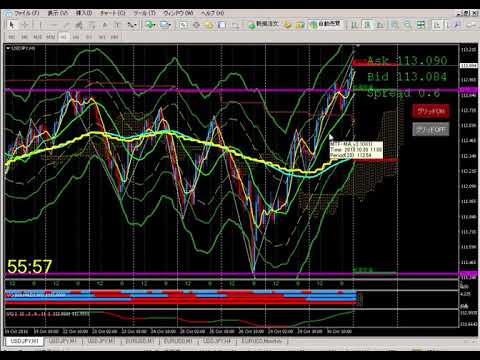Select the text tool in toolbar
The image size is (480, 360).
point(105,25)
